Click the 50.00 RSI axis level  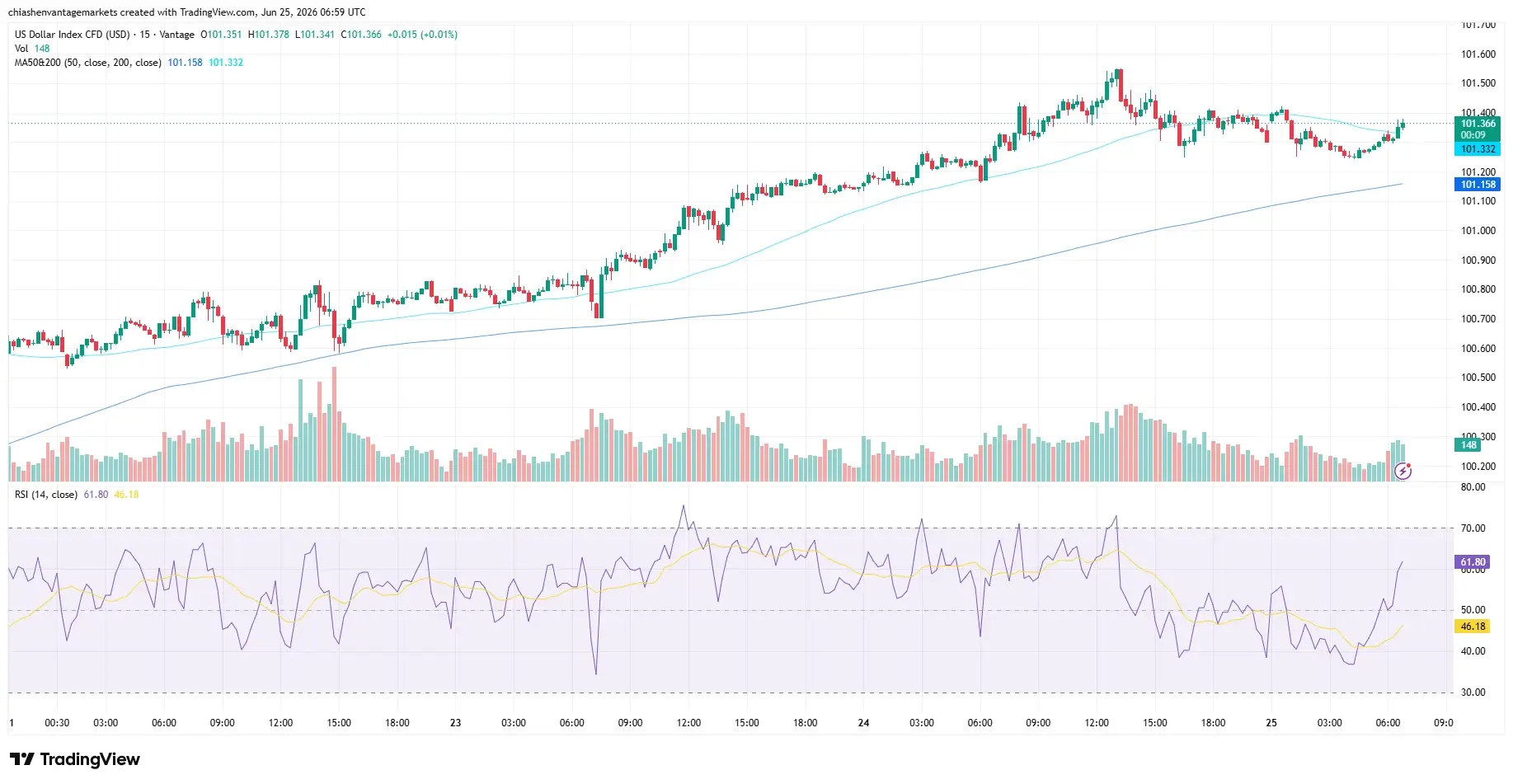coord(1473,610)
